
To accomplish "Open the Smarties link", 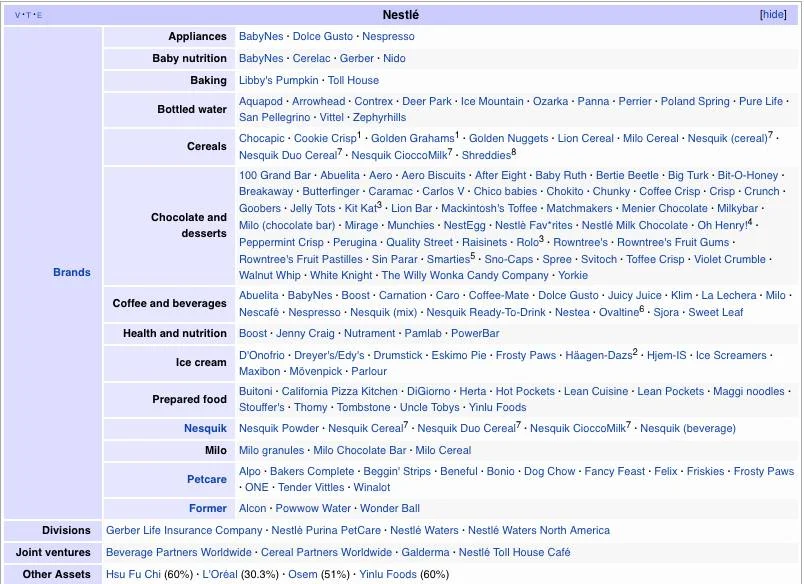I will pos(448,259).
